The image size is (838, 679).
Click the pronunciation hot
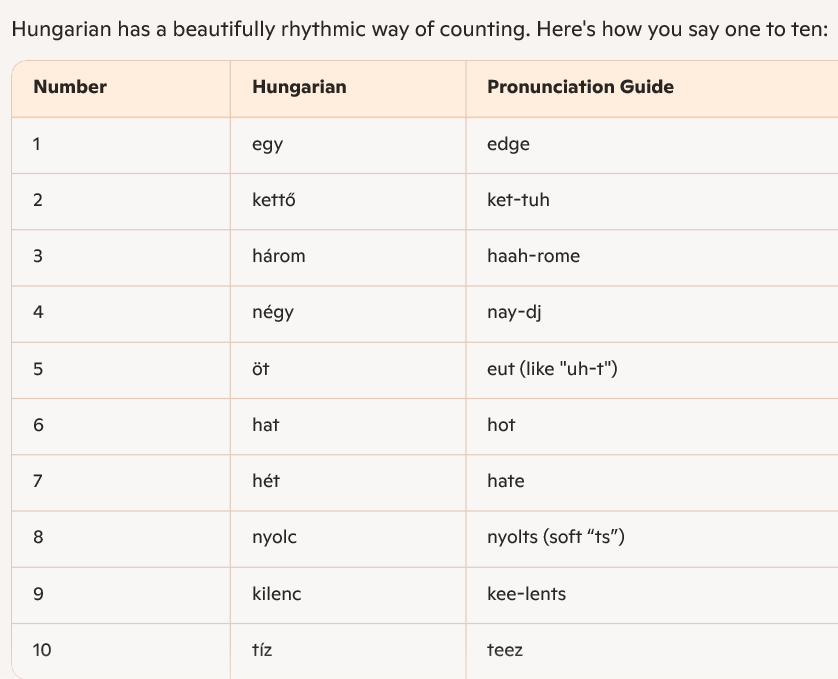(x=501, y=425)
